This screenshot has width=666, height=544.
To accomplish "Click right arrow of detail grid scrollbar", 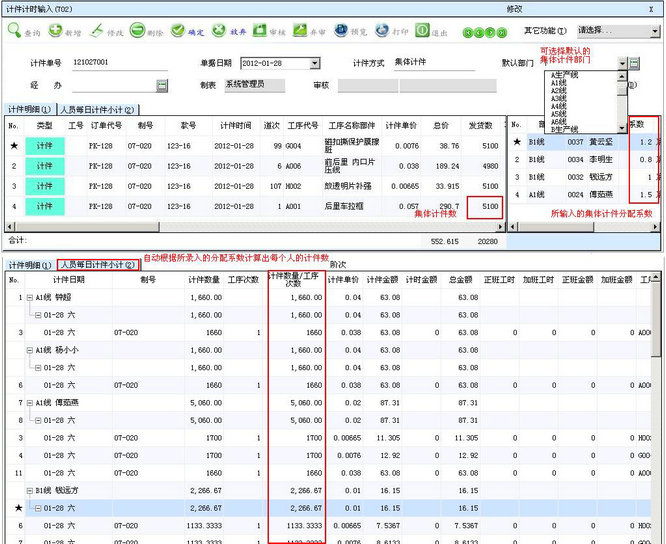I will 501,227.
